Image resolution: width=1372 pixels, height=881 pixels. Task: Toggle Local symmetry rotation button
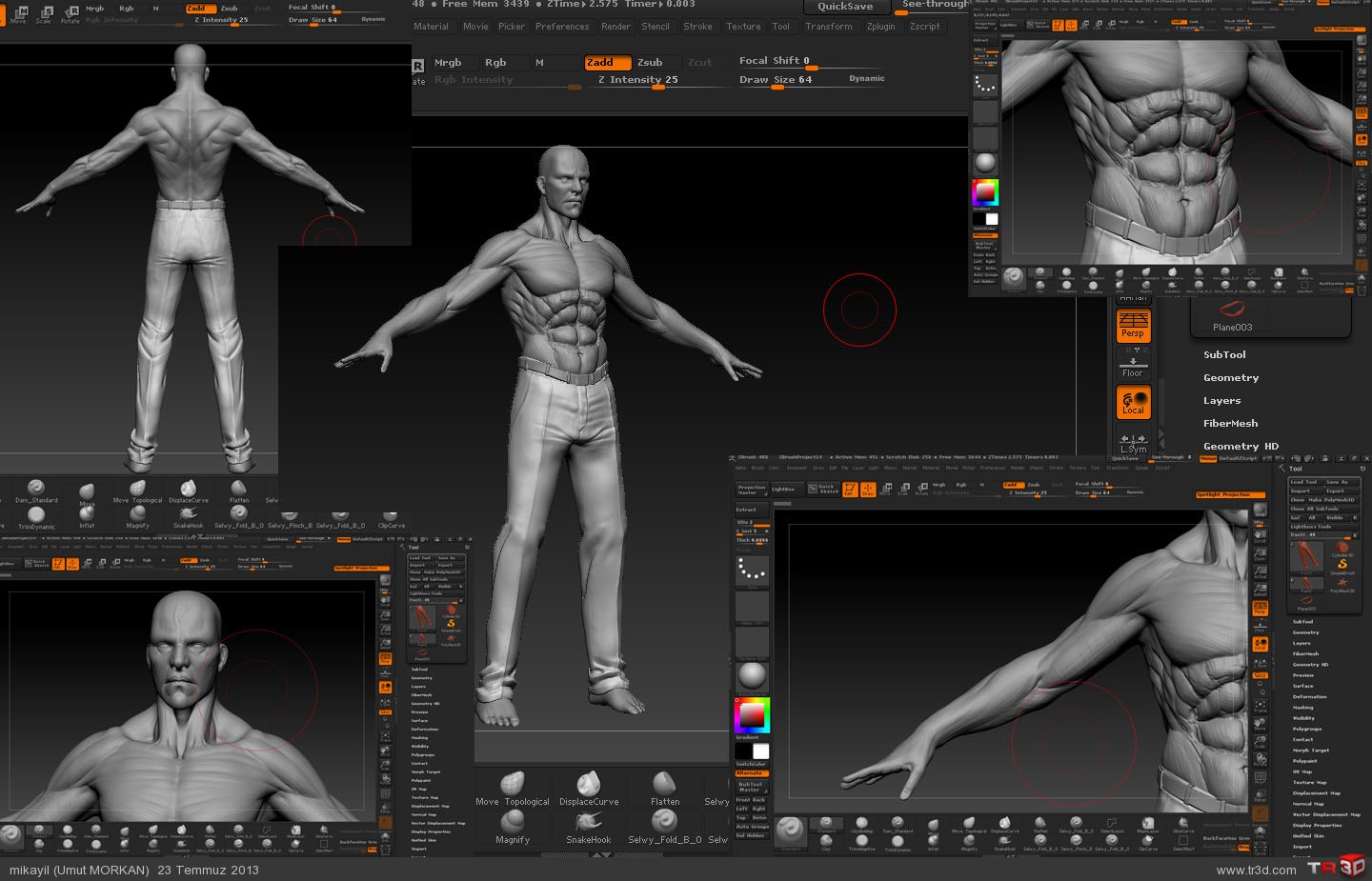click(1133, 402)
